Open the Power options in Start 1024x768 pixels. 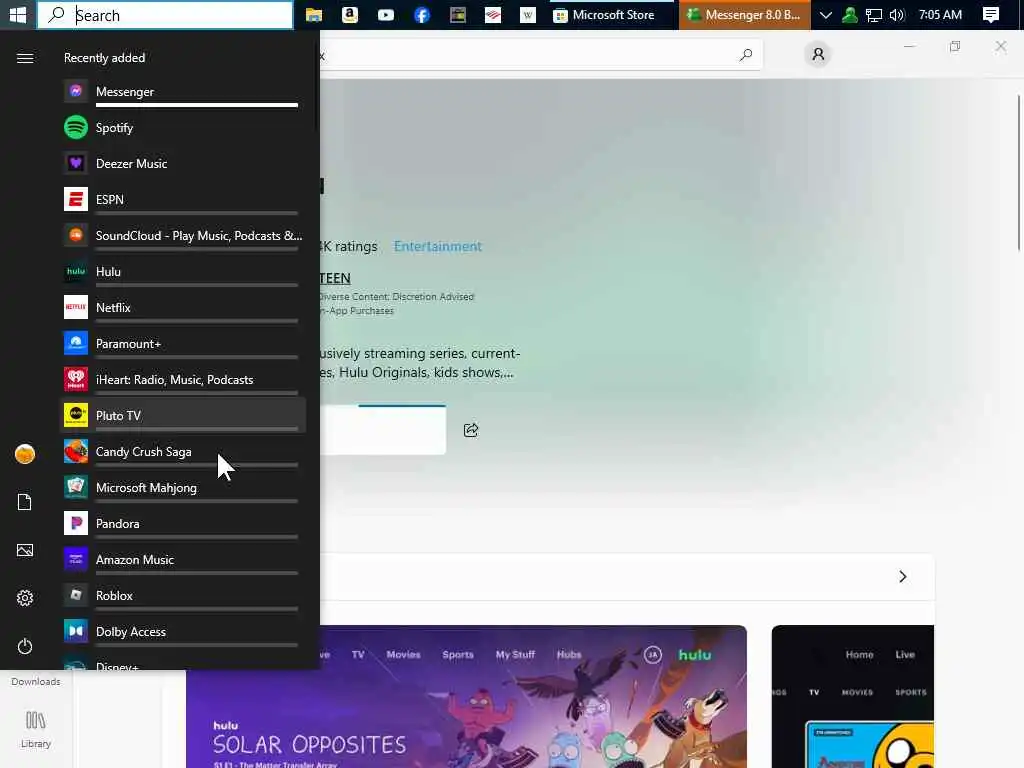(25, 646)
